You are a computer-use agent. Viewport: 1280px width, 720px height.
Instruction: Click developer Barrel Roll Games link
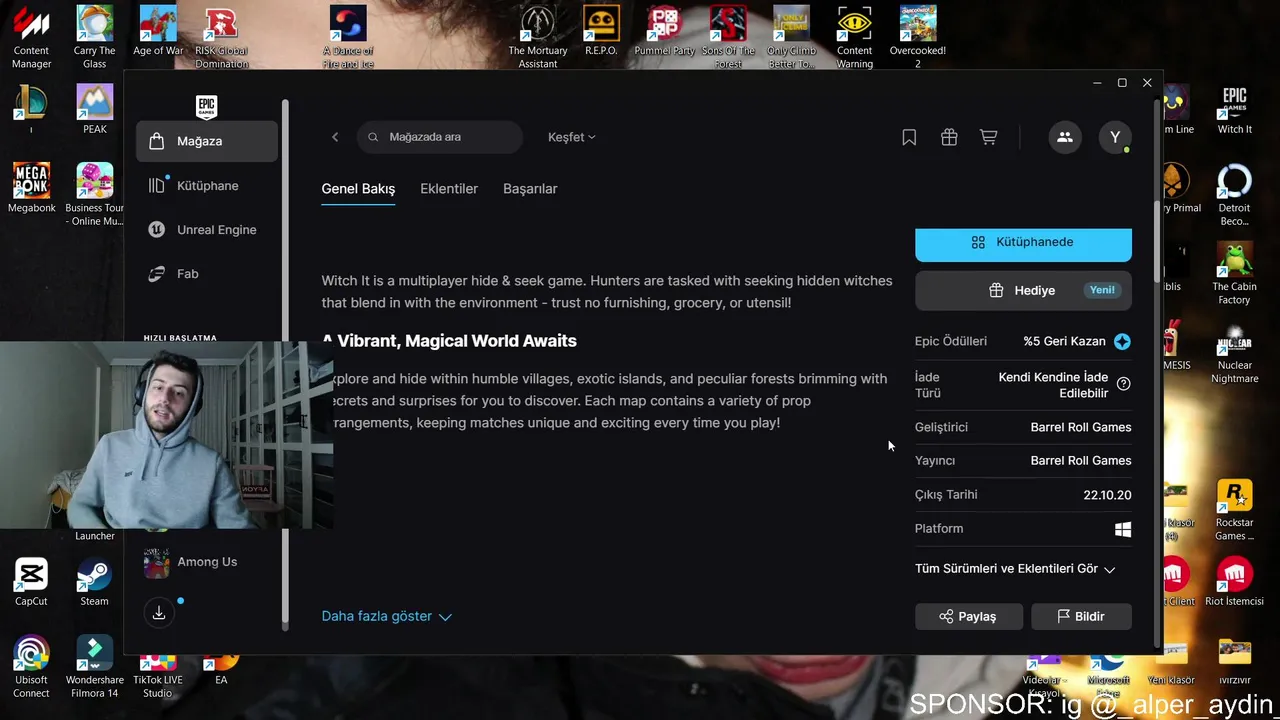pyautogui.click(x=1081, y=427)
